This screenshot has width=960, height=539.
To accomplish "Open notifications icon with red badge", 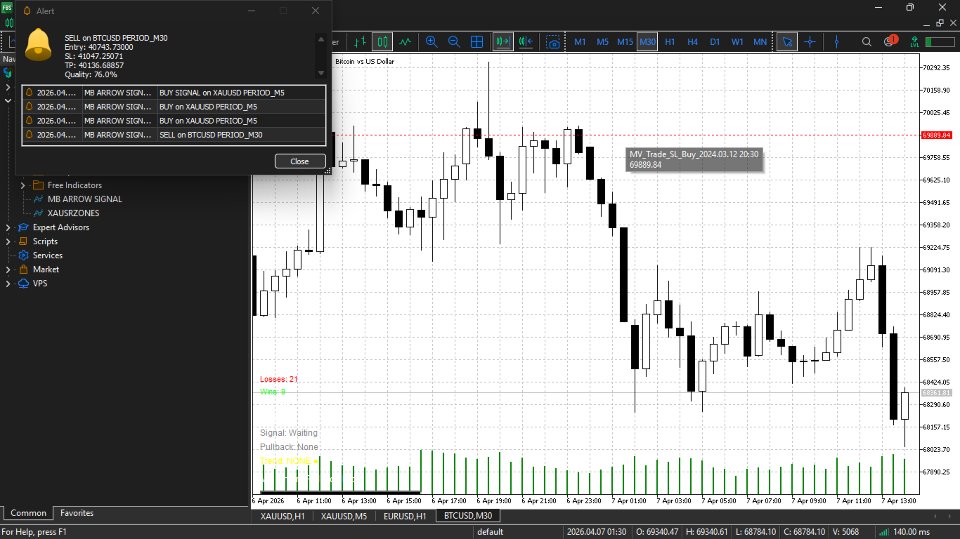I will point(891,41).
